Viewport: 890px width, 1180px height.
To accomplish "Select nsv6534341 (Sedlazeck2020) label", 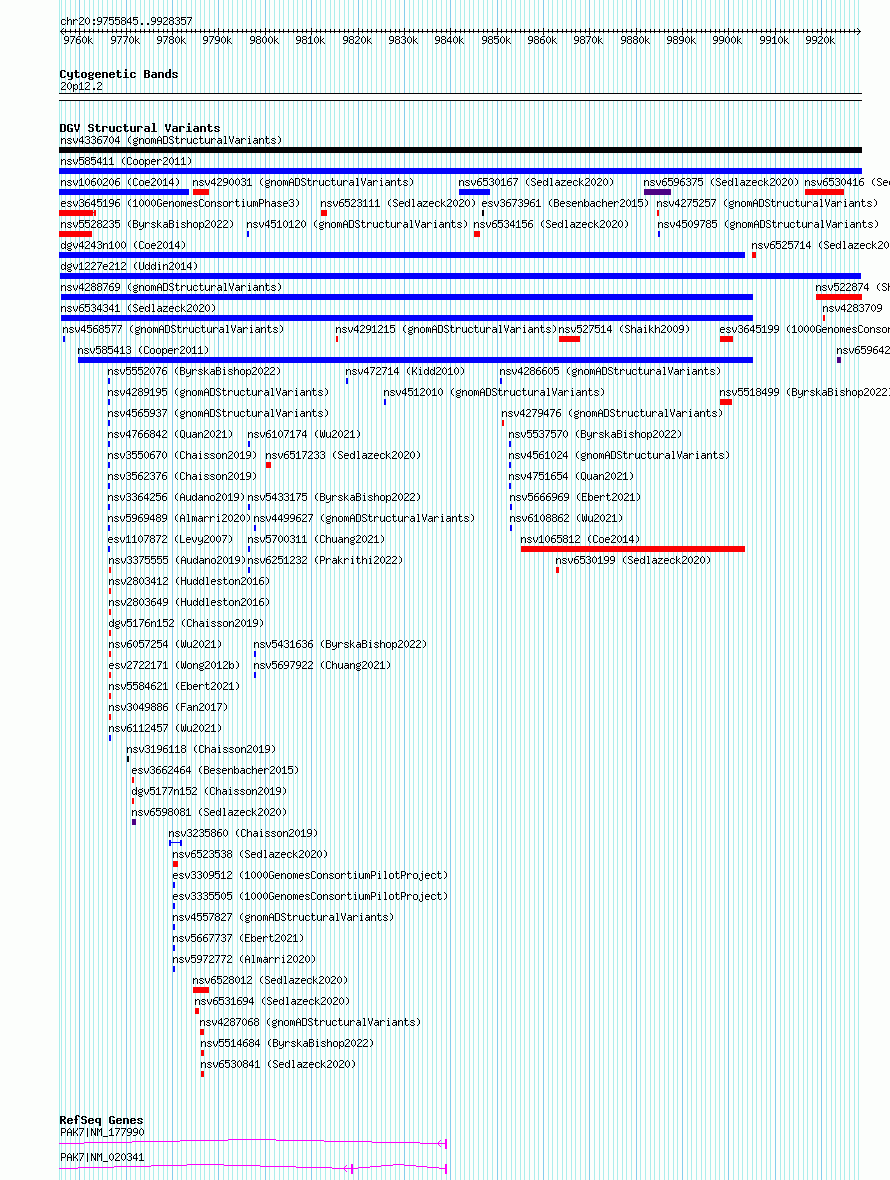I will click(138, 309).
